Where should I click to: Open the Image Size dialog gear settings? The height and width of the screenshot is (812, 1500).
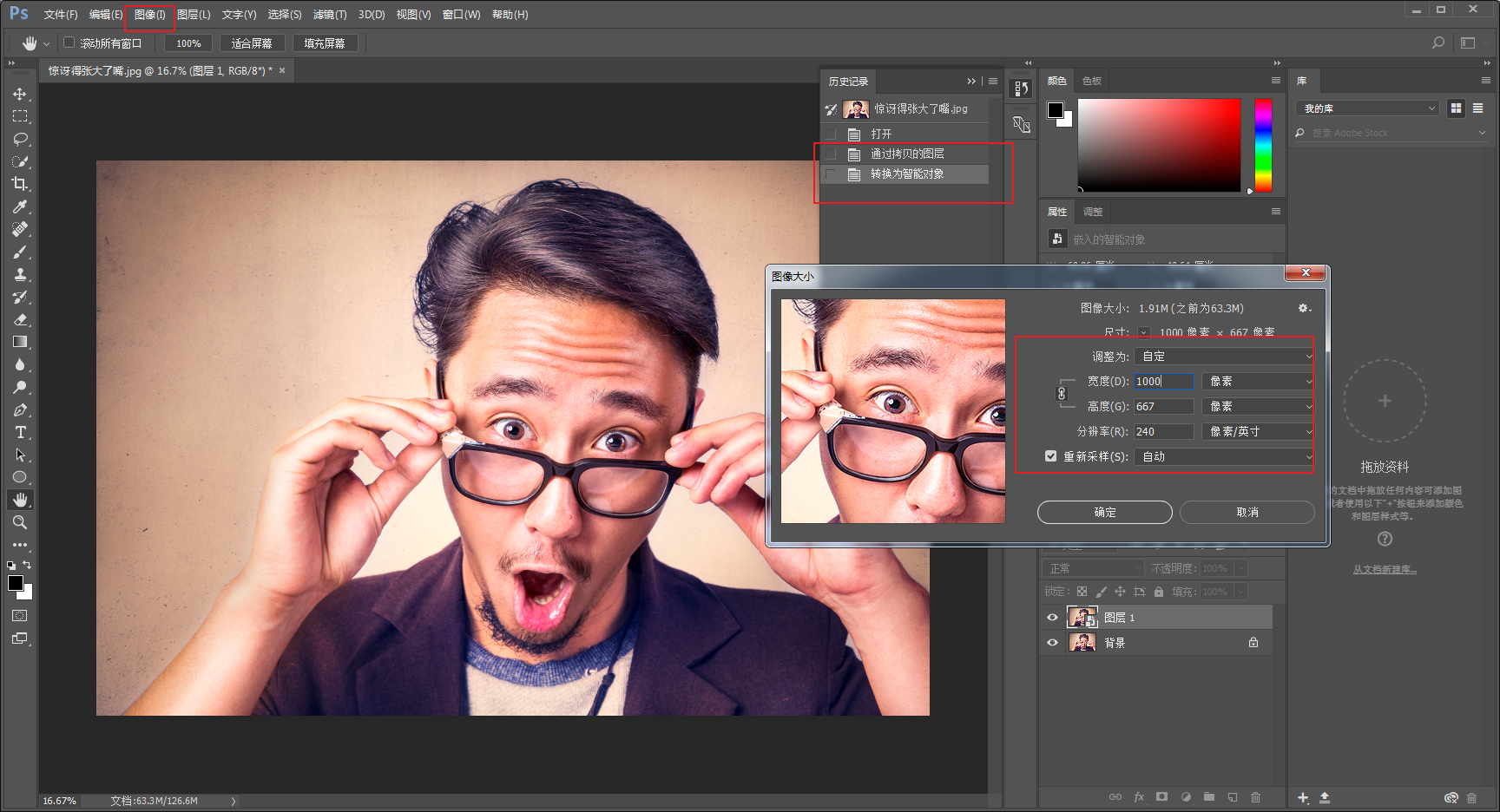coord(1304,308)
